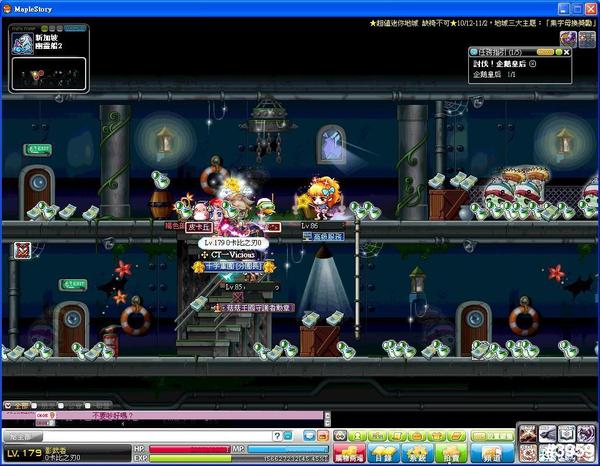Click the chat log scroll up arrow
600x466 pixels.
click(x=327, y=414)
